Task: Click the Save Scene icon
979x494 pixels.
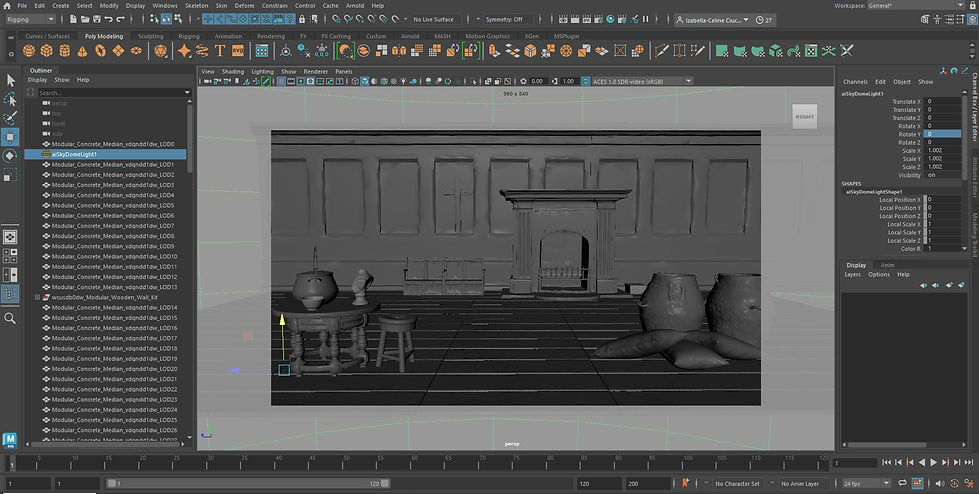Action: click(97, 19)
